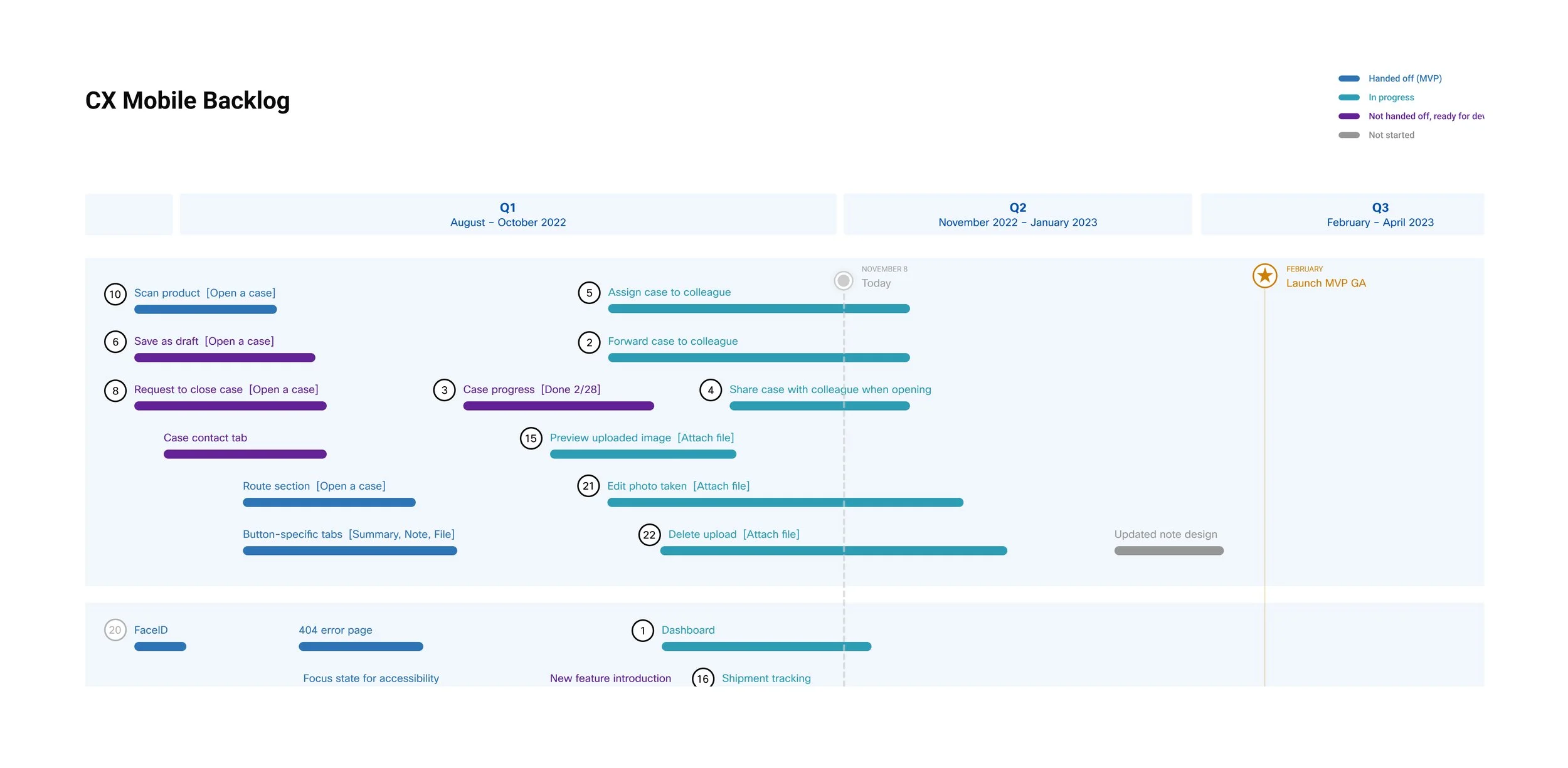Select the Q1 August – October 2022 header

click(x=507, y=214)
